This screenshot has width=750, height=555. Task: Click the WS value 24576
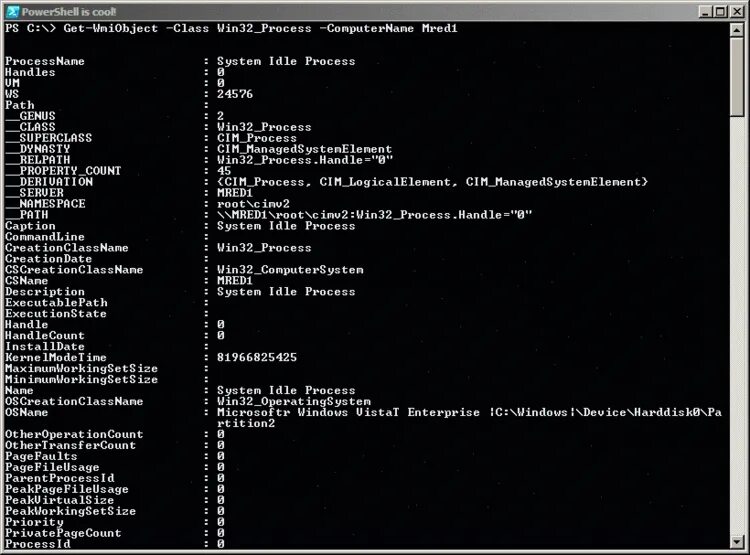[x=235, y=94]
